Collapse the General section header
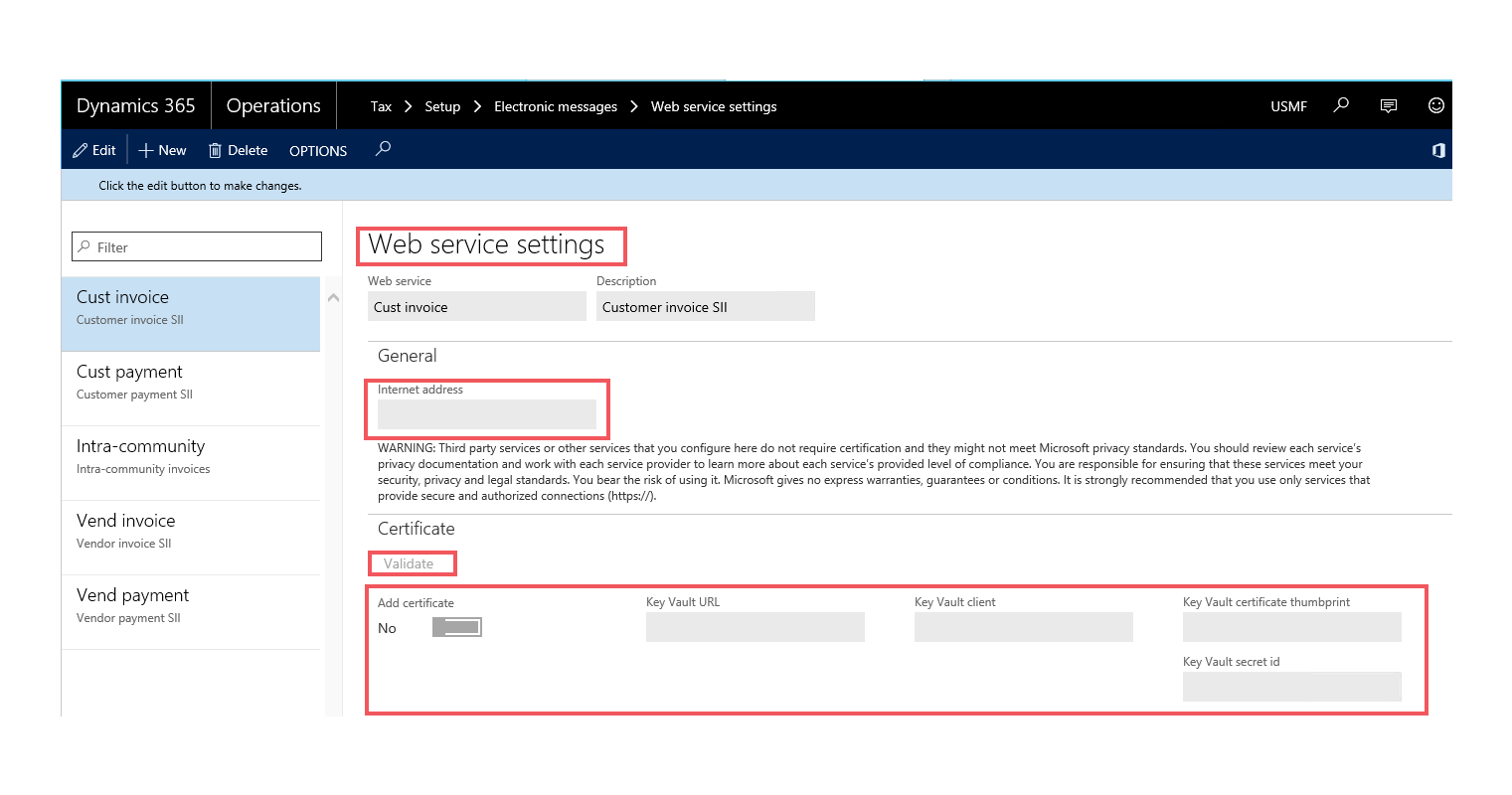This screenshot has height=795, width=1512. [407, 356]
